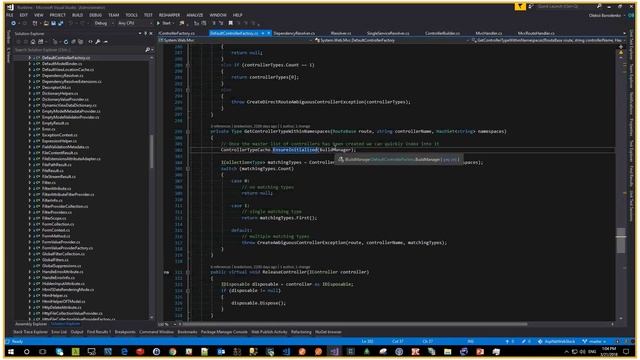Open the Output bottom tab
Image resolution: width=640 pixels, height=360 pixels.
[x=77, y=332]
